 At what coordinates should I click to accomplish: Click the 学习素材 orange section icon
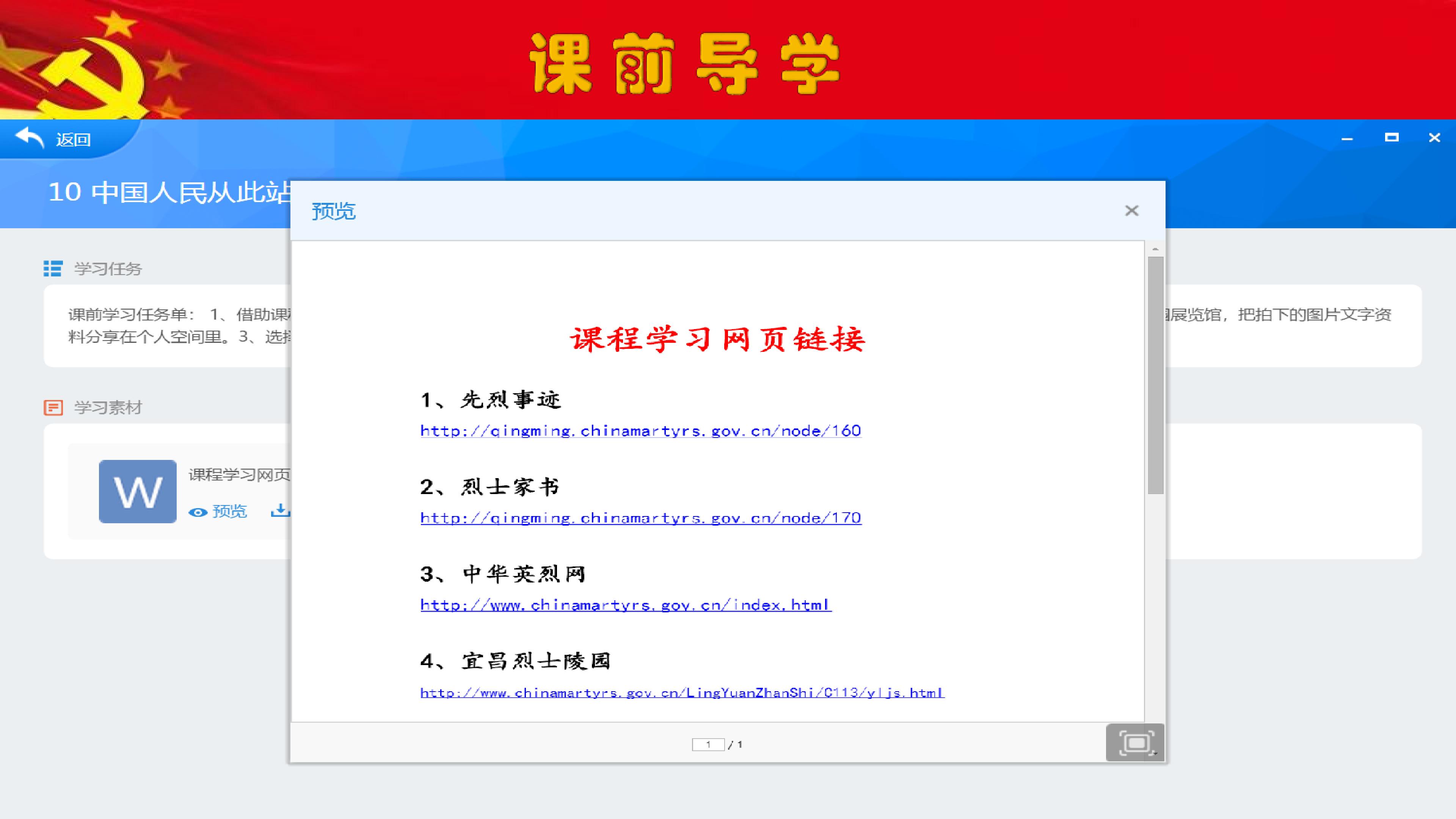tap(53, 407)
